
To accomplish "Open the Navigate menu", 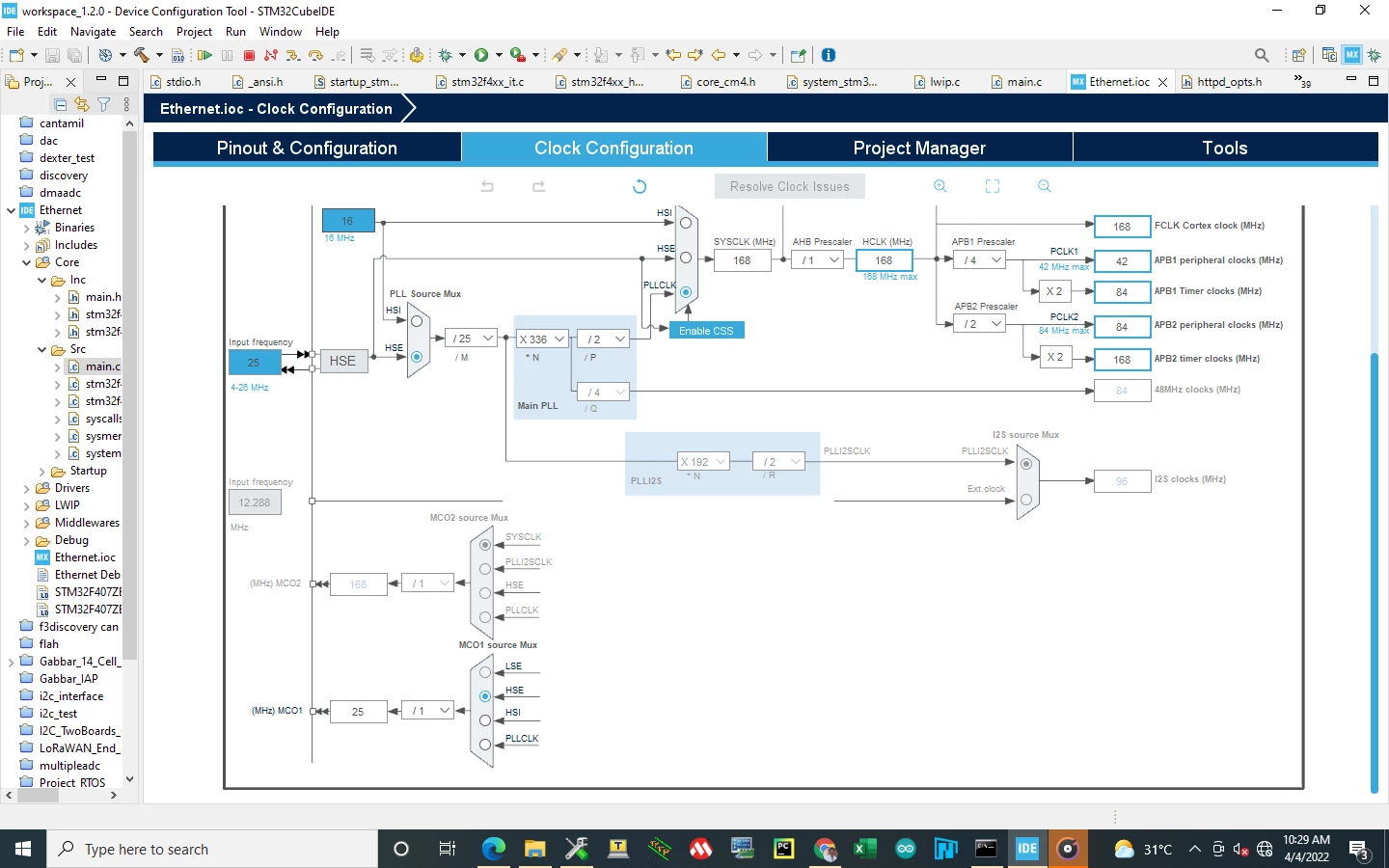I will pyautogui.click(x=93, y=32).
